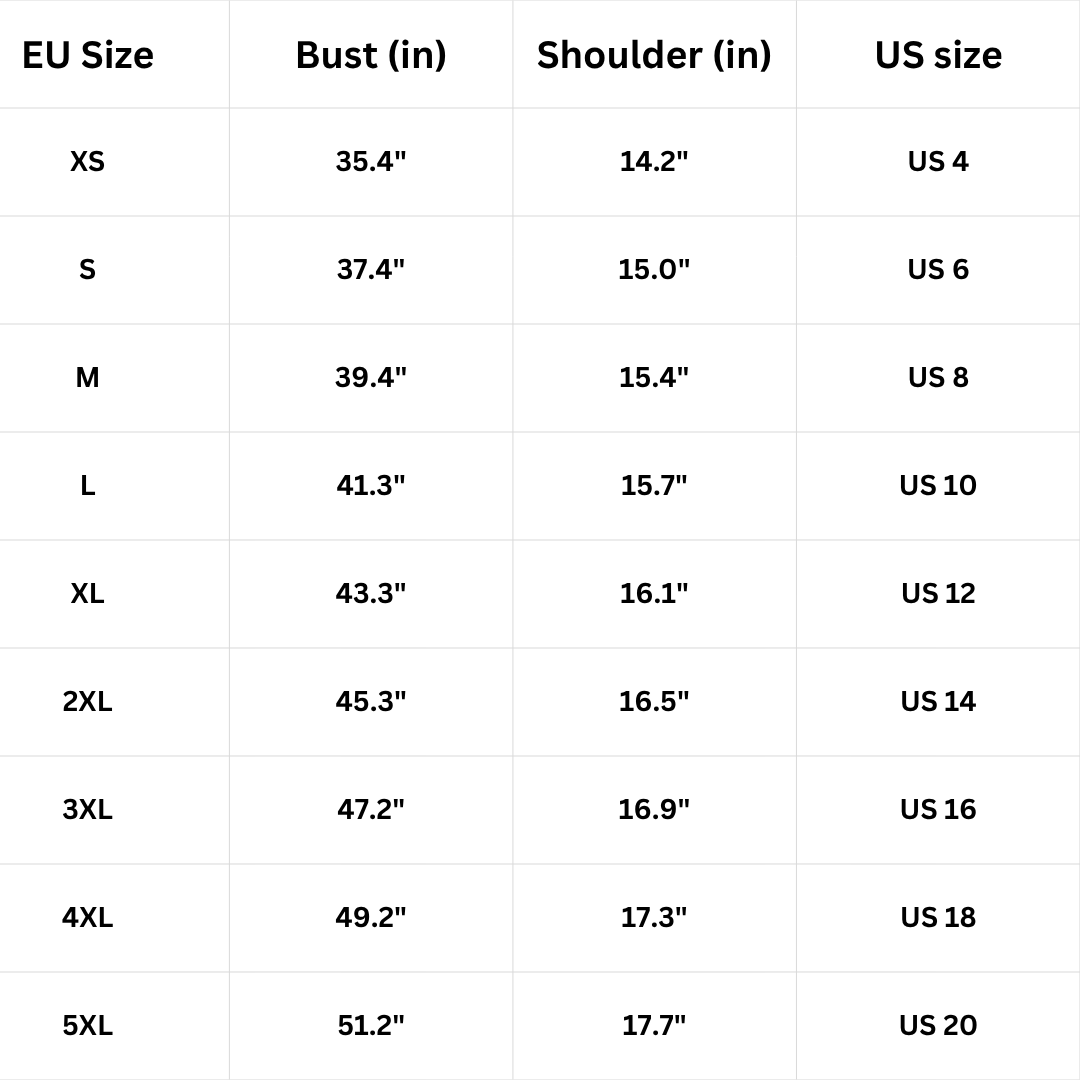The height and width of the screenshot is (1080, 1080).
Task: Click the 41.3" bust value
Action: point(371,485)
